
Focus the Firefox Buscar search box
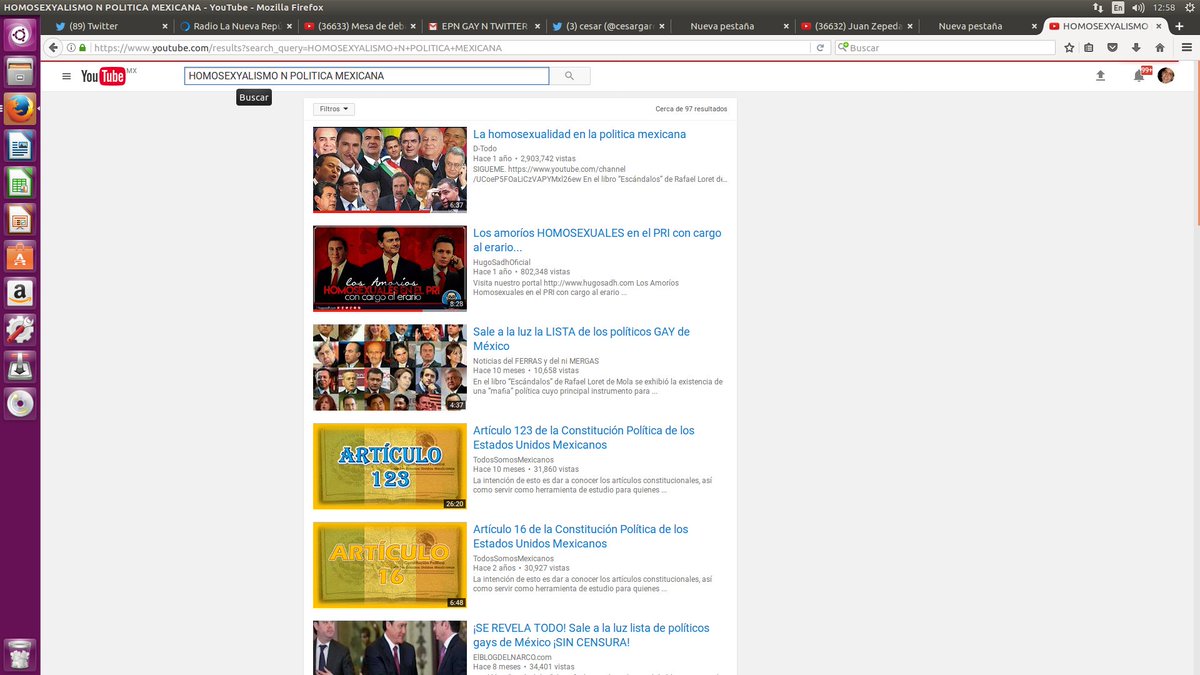(x=945, y=47)
